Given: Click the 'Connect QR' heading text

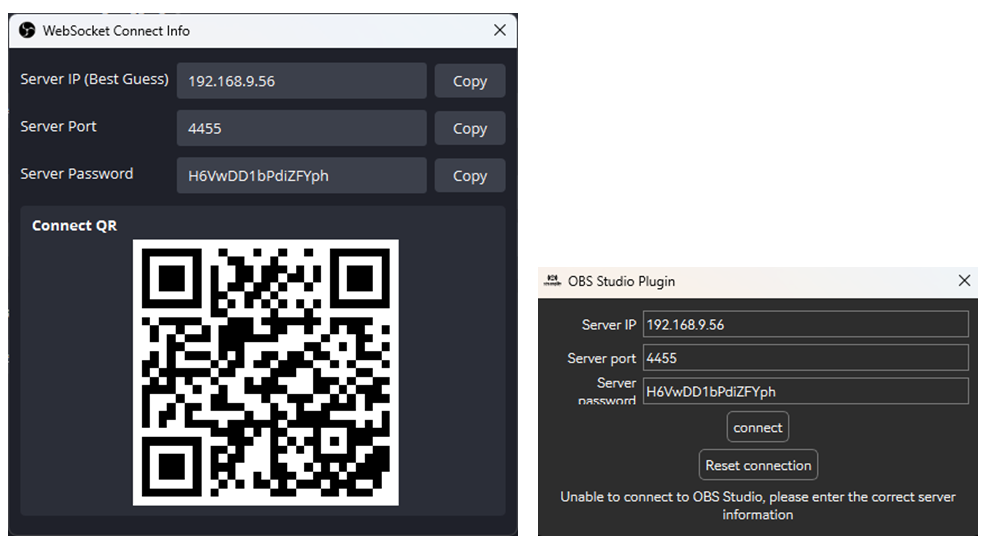Looking at the screenshot, I should [x=74, y=226].
